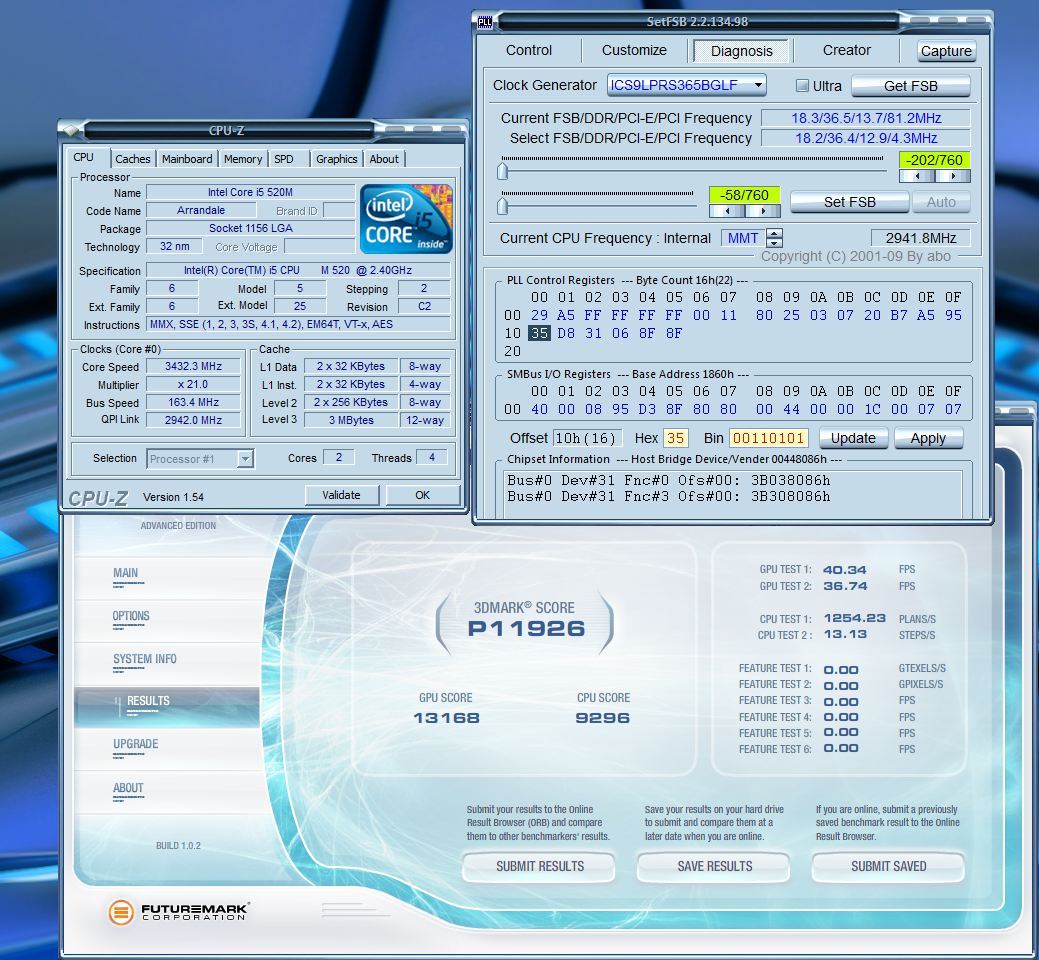The height and width of the screenshot is (960, 1039).
Task: Increase the -58/760 value with its right arrow
Action: pos(763,211)
